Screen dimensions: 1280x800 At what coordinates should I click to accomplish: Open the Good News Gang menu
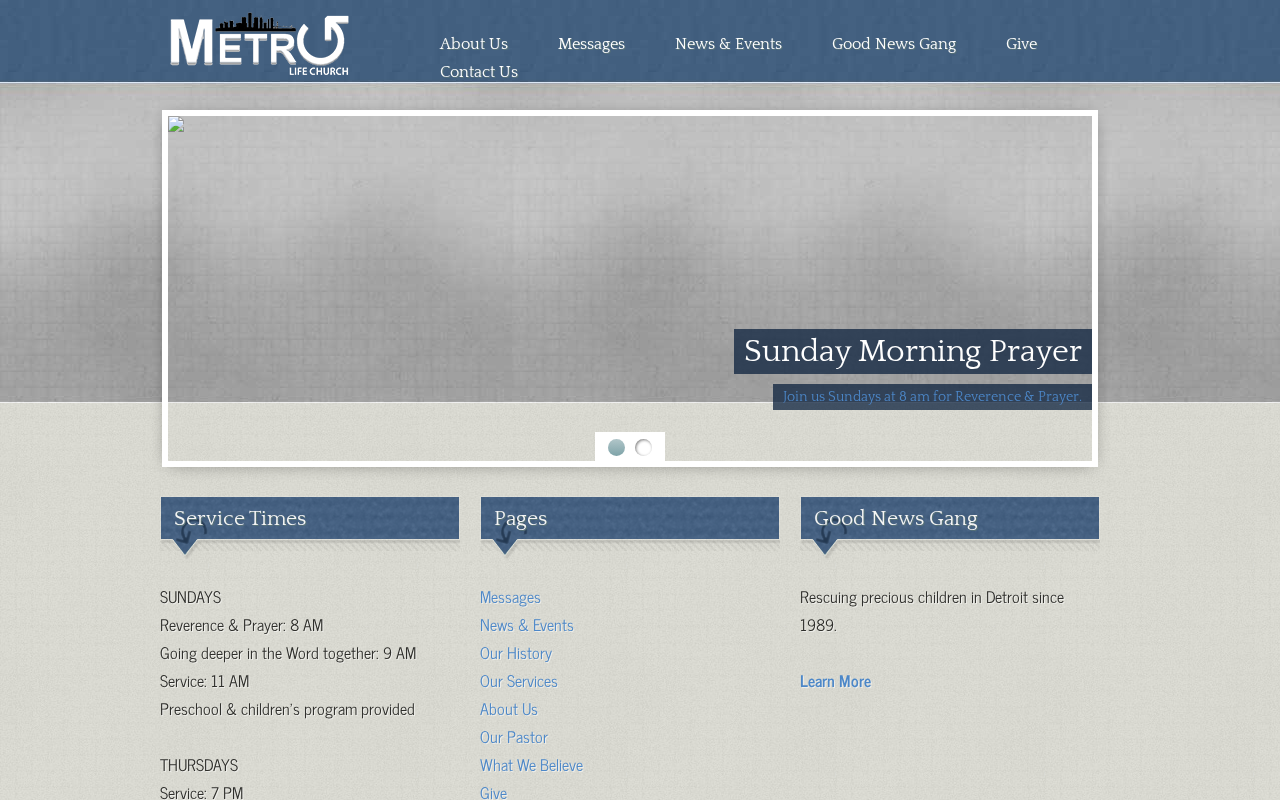point(894,44)
